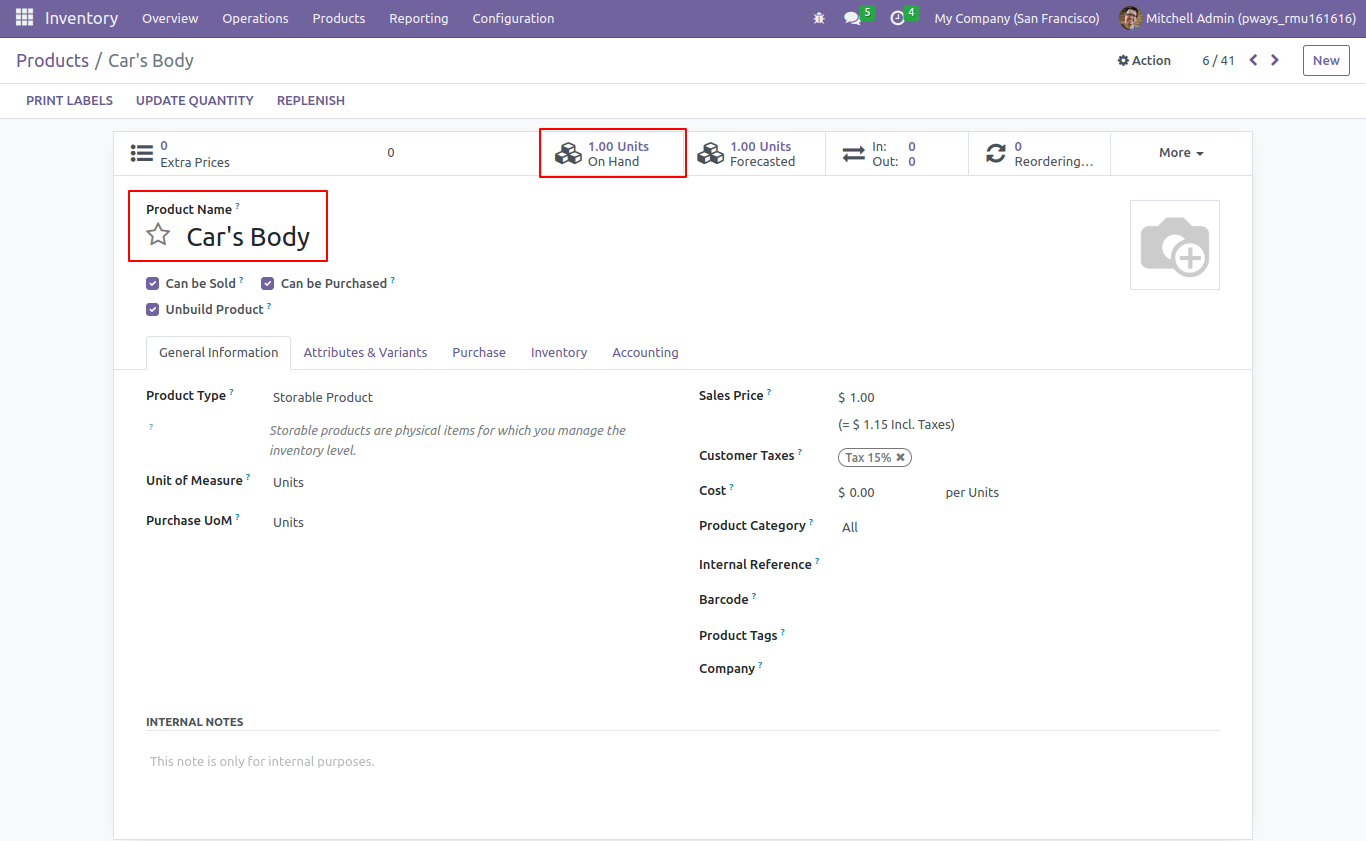The width and height of the screenshot is (1366, 841).
Task: Disable the Unbuild Product checkbox
Action: 152,309
